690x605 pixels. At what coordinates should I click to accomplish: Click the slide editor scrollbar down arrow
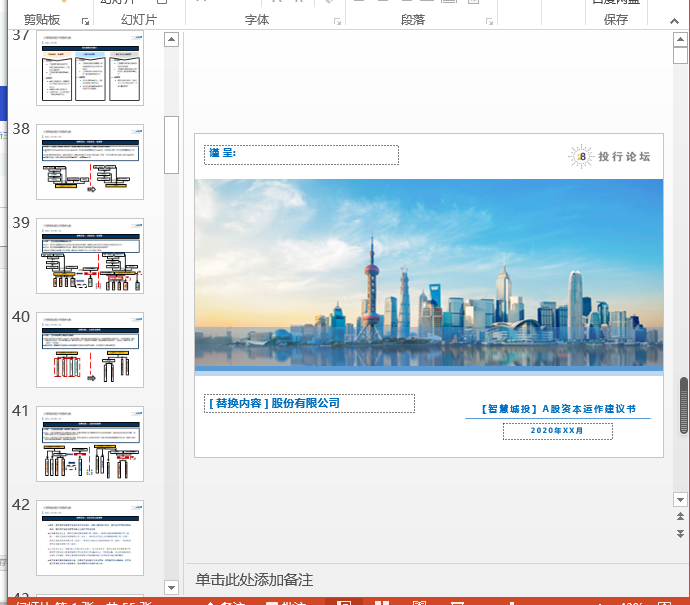[x=680, y=498]
